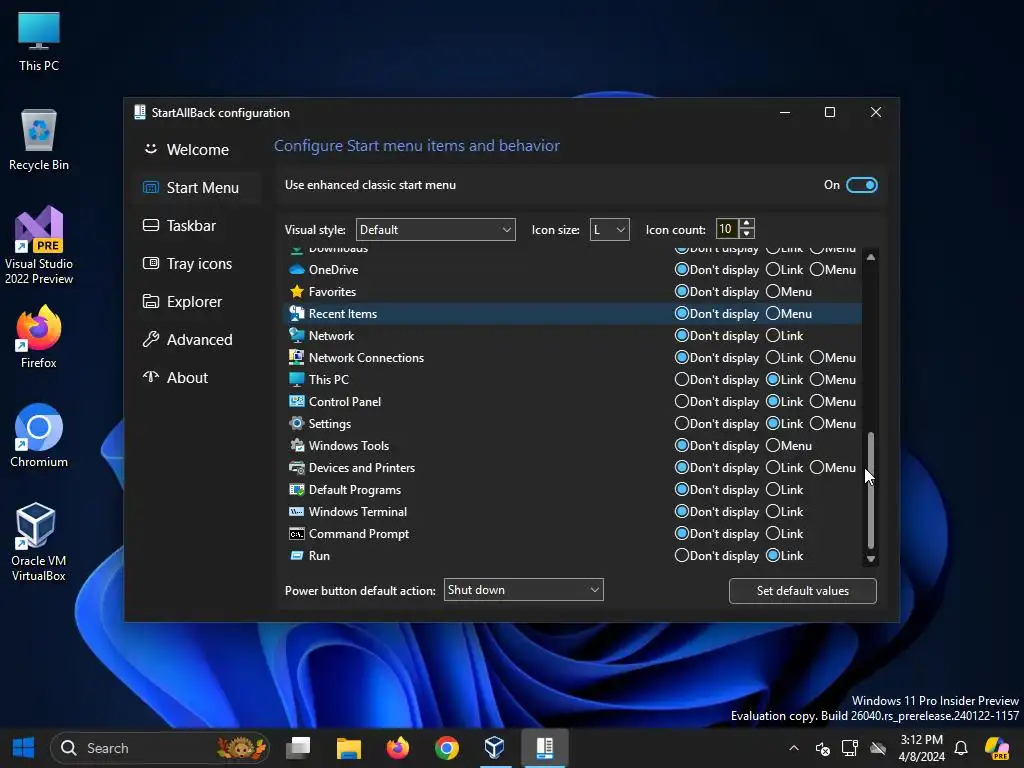The width and height of the screenshot is (1024, 768).
Task: Click the Run row icon
Action: [296, 556]
